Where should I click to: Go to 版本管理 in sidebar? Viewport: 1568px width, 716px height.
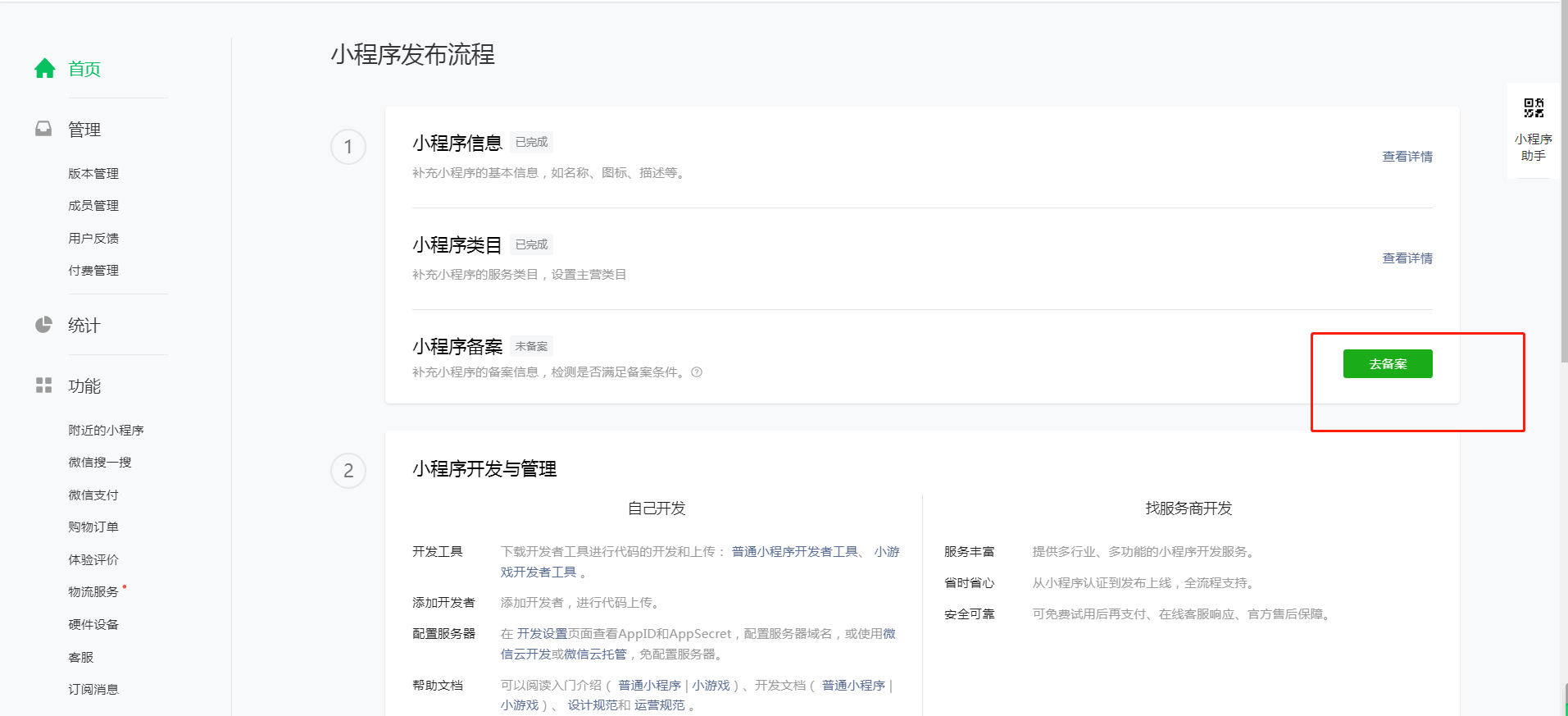tap(93, 174)
